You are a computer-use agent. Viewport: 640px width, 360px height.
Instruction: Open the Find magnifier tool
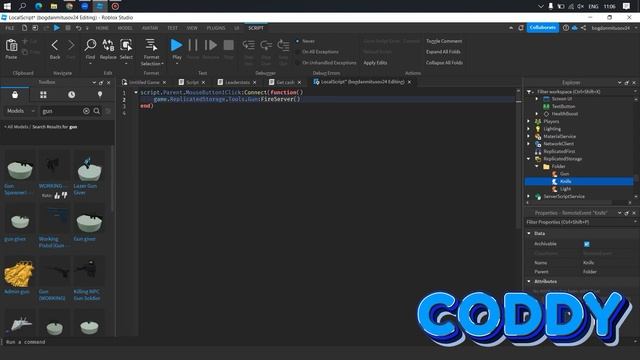(x=90, y=45)
